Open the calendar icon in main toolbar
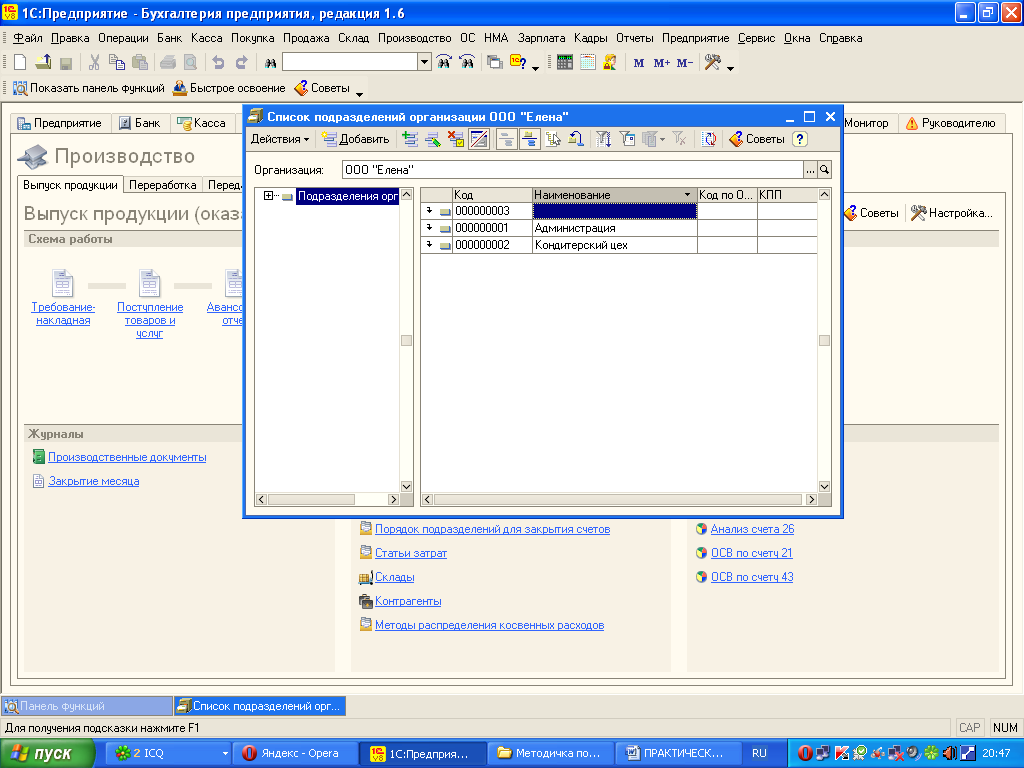Image resolution: width=1024 pixels, height=768 pixels. 588,63
